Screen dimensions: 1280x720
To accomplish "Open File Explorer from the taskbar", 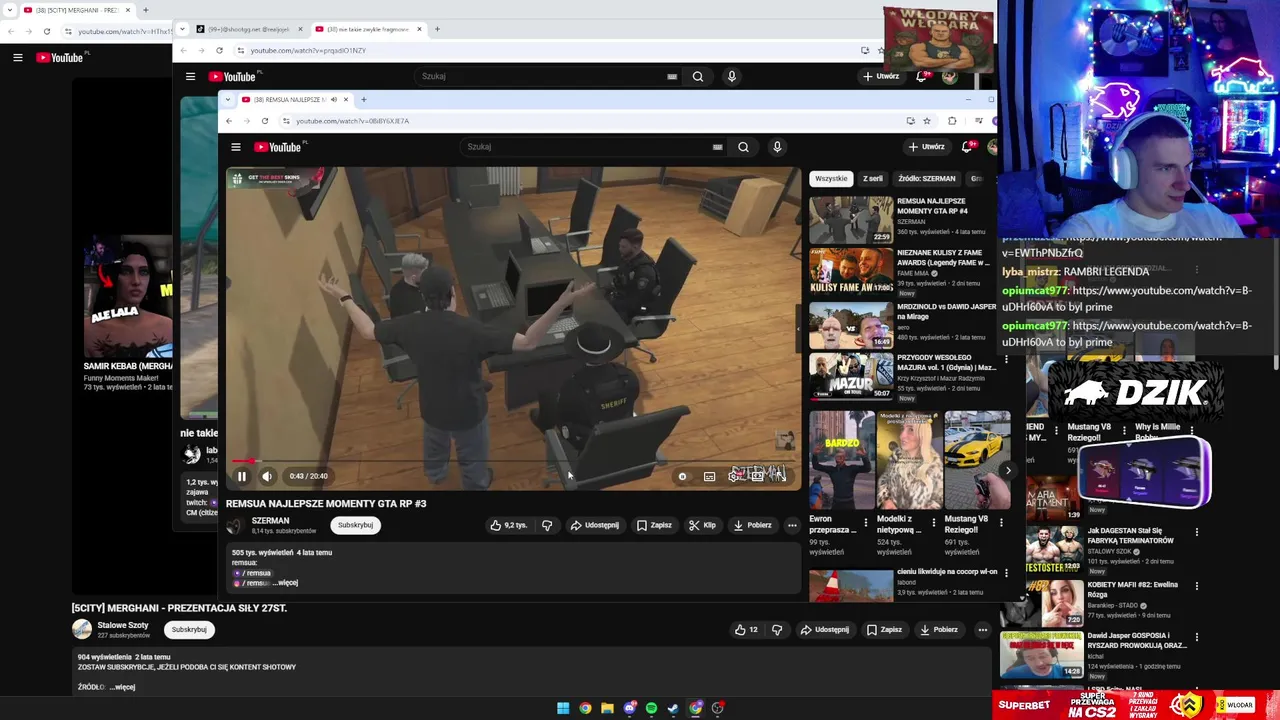I will coord(607,708).
